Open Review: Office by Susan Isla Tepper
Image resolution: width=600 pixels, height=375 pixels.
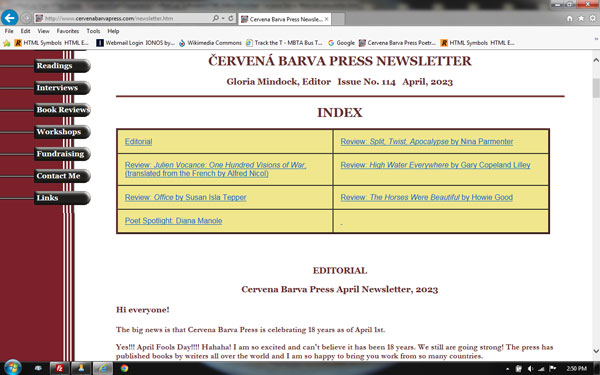coord(185,197)
